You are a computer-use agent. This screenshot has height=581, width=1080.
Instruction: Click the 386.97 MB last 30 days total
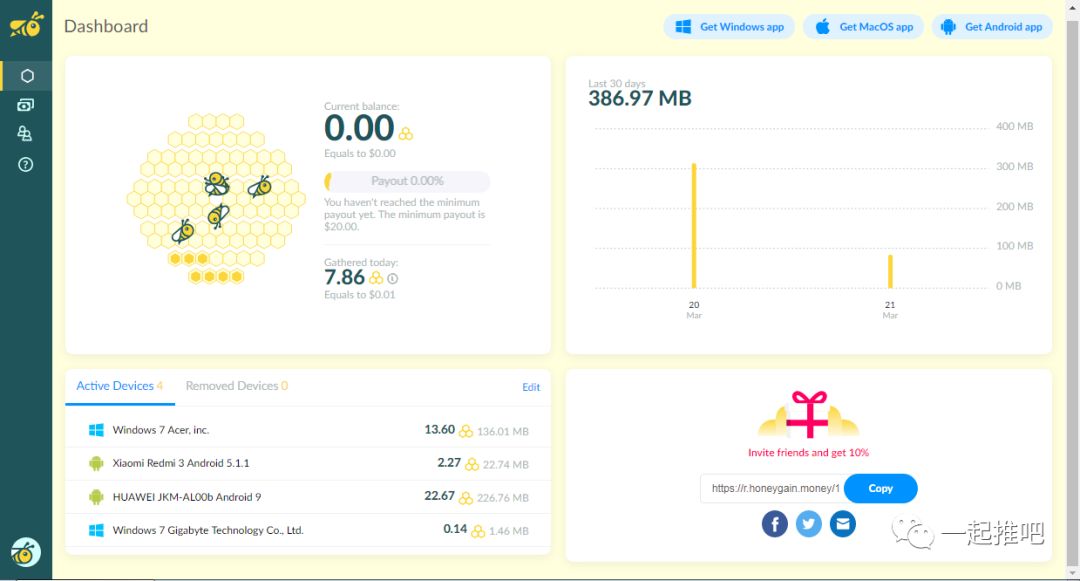click(x=640, y=98)
